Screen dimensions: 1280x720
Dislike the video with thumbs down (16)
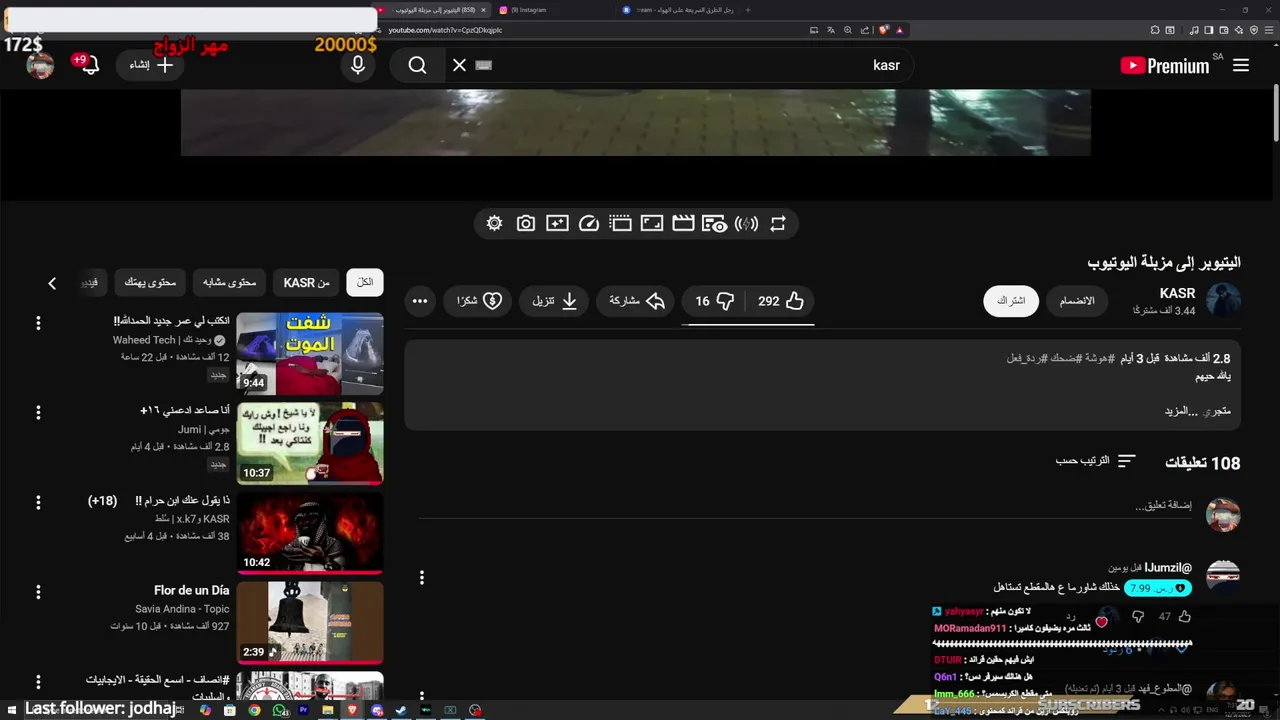coord(715,301)
